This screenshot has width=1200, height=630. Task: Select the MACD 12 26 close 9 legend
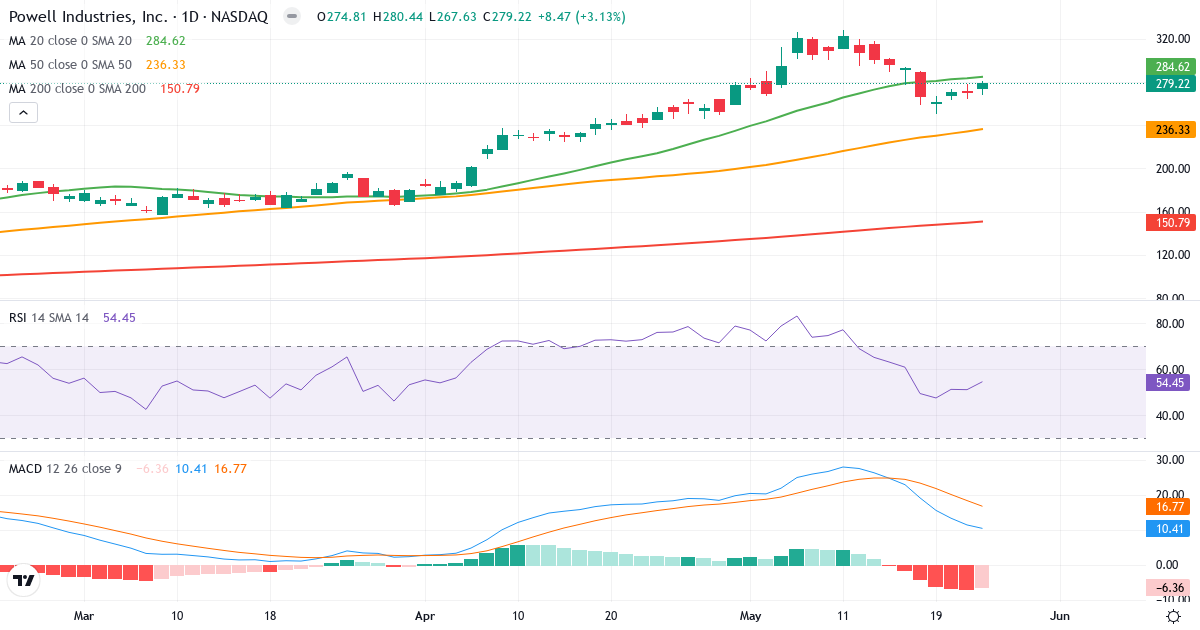(x=65, y=468)
